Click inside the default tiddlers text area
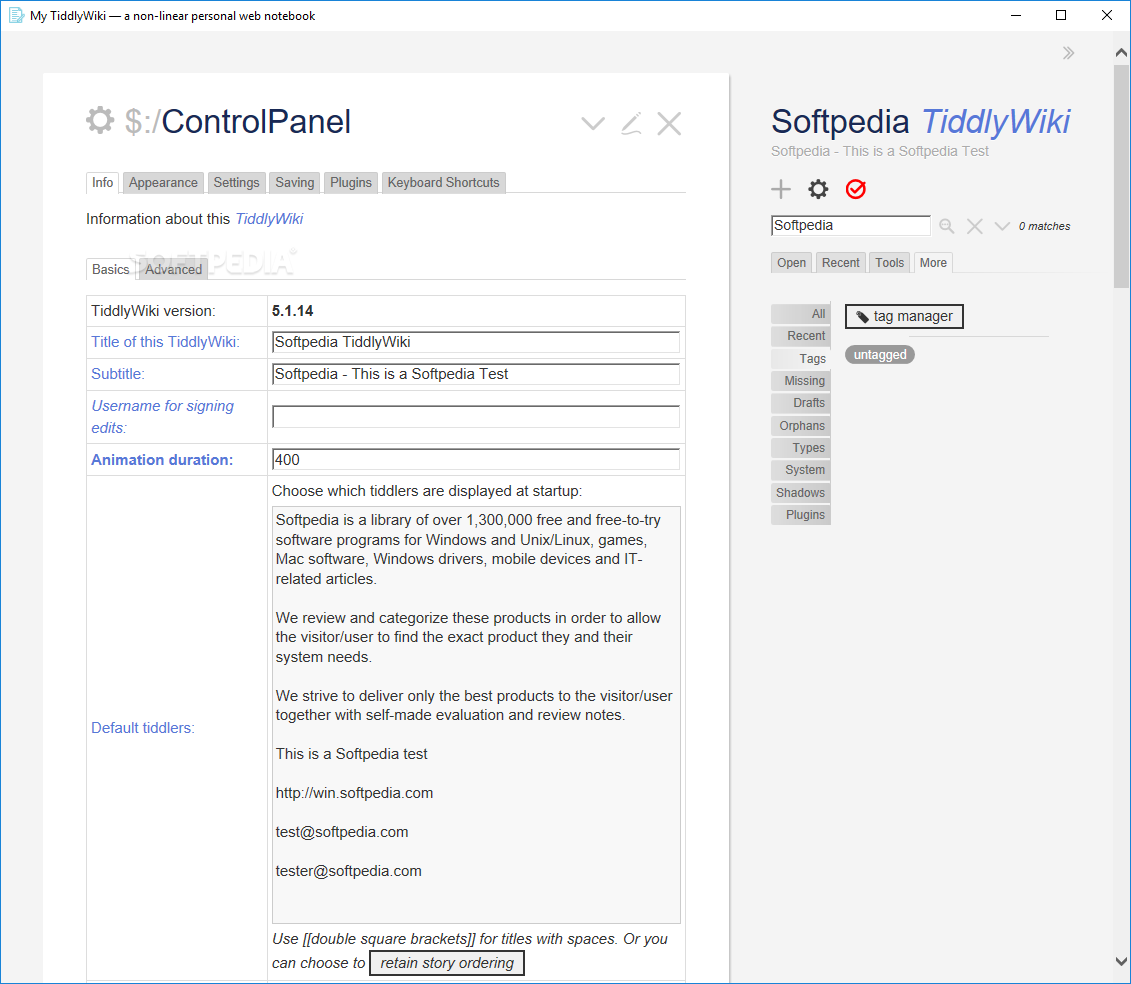This screenshot has height=984, width=1131. 476,715
